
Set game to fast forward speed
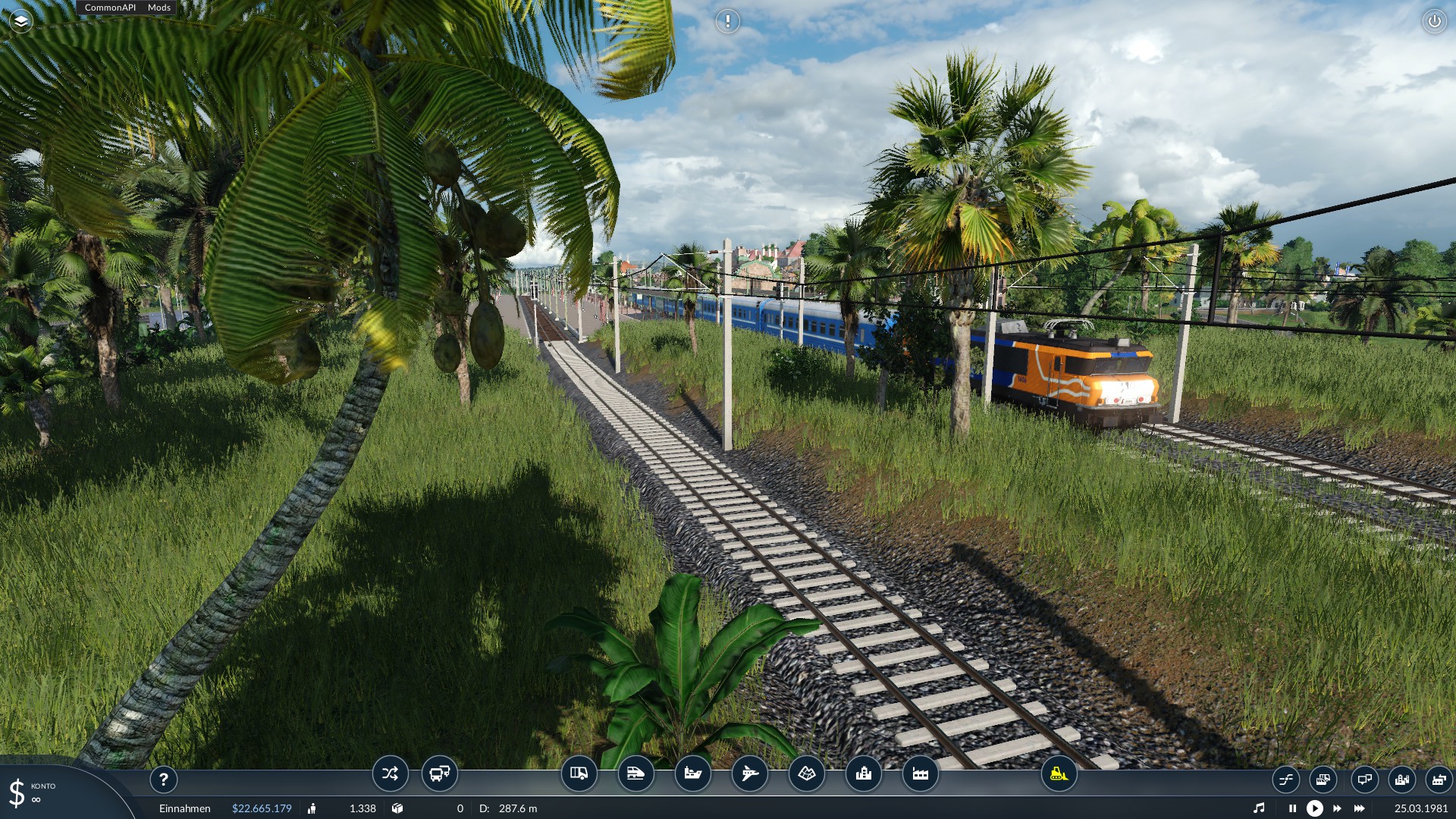1337,808
